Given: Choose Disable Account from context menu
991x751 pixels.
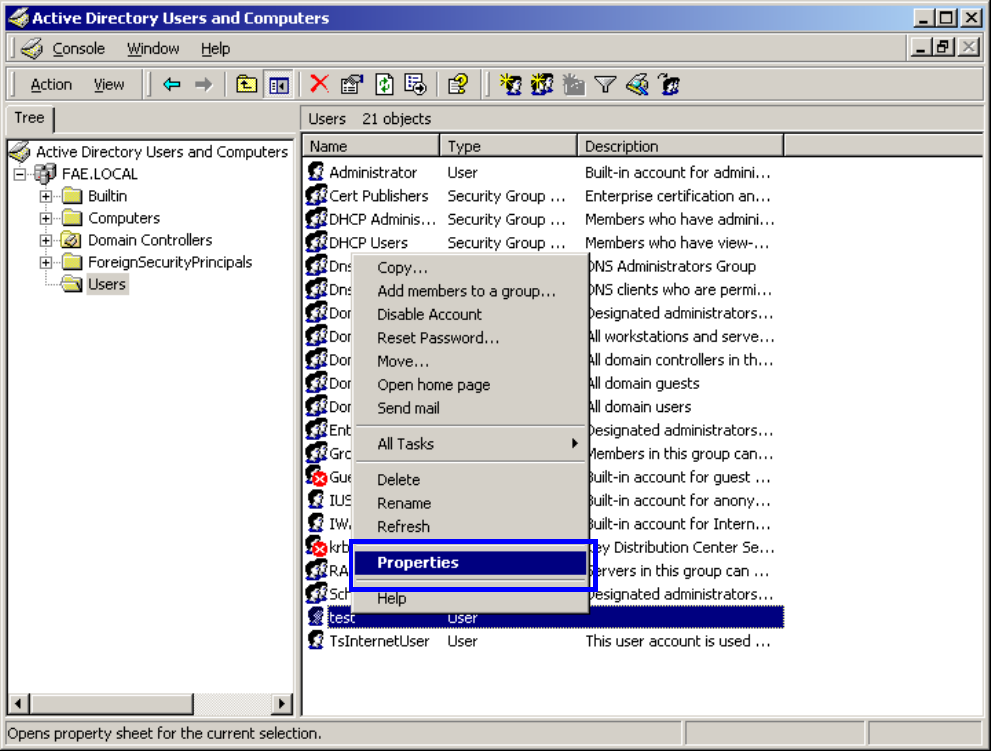Looking at the screenshot, I should coord(470,314).
